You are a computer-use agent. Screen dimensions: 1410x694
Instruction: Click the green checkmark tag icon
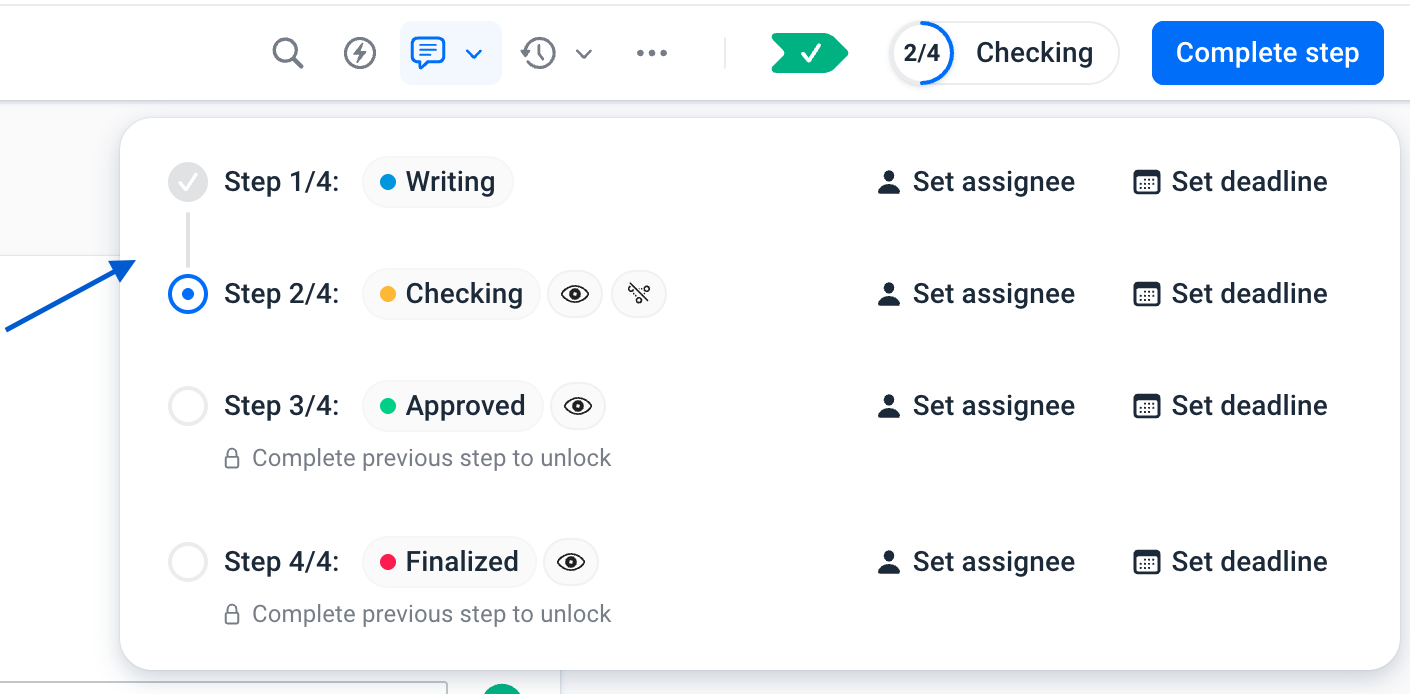pyautogui.click(x=810, y=53)
